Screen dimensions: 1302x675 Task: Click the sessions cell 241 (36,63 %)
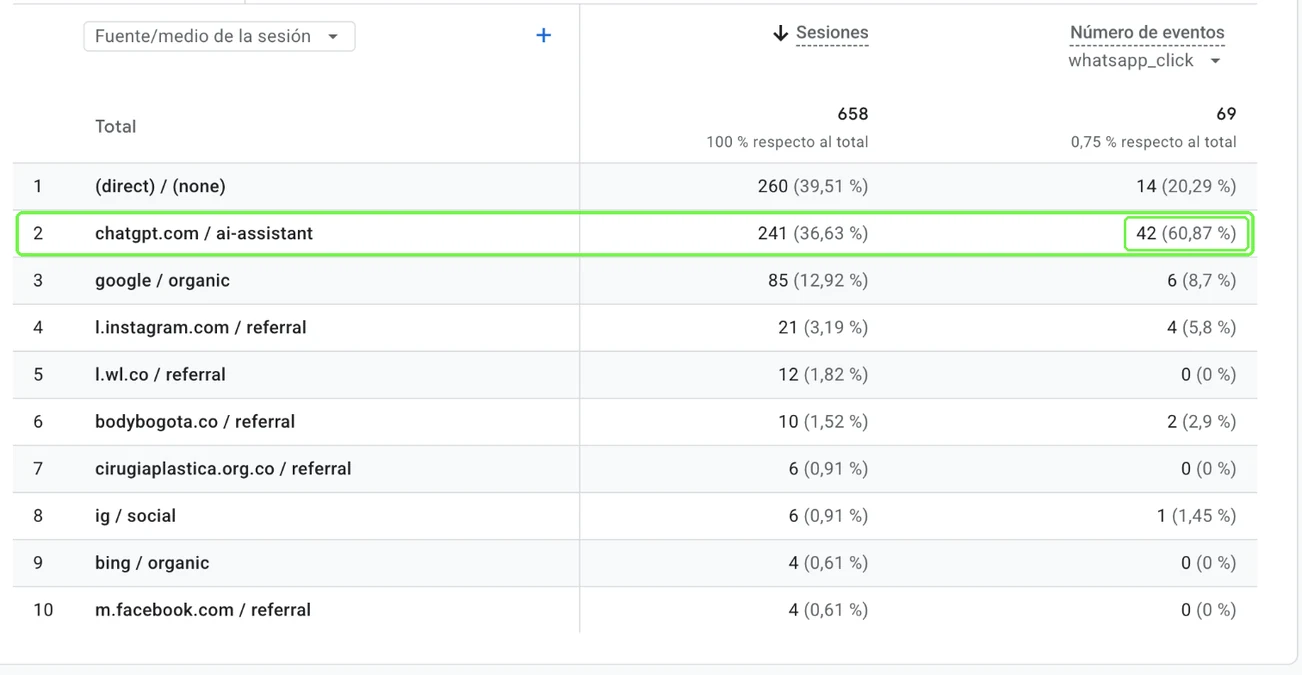(x=813, y=233)
